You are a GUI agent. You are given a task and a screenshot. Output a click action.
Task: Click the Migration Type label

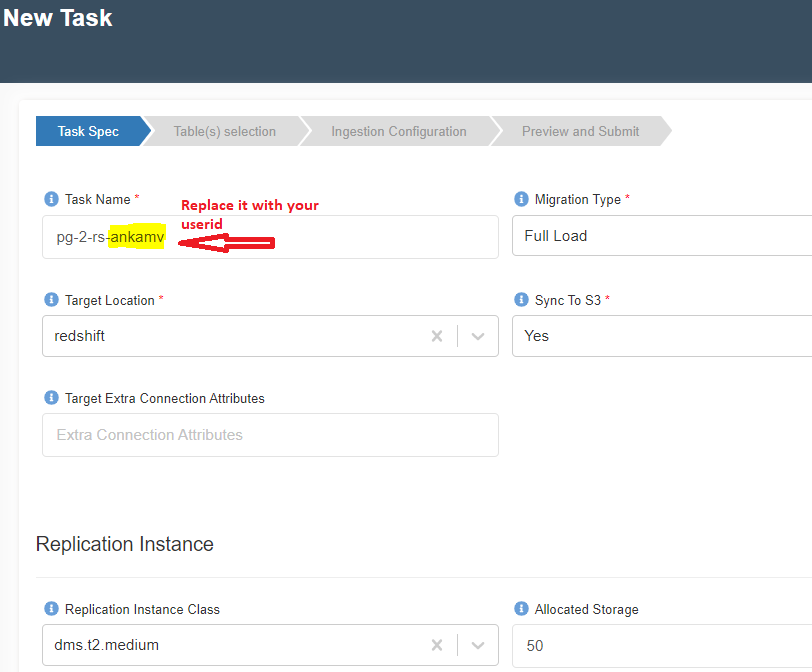[578, 199]
